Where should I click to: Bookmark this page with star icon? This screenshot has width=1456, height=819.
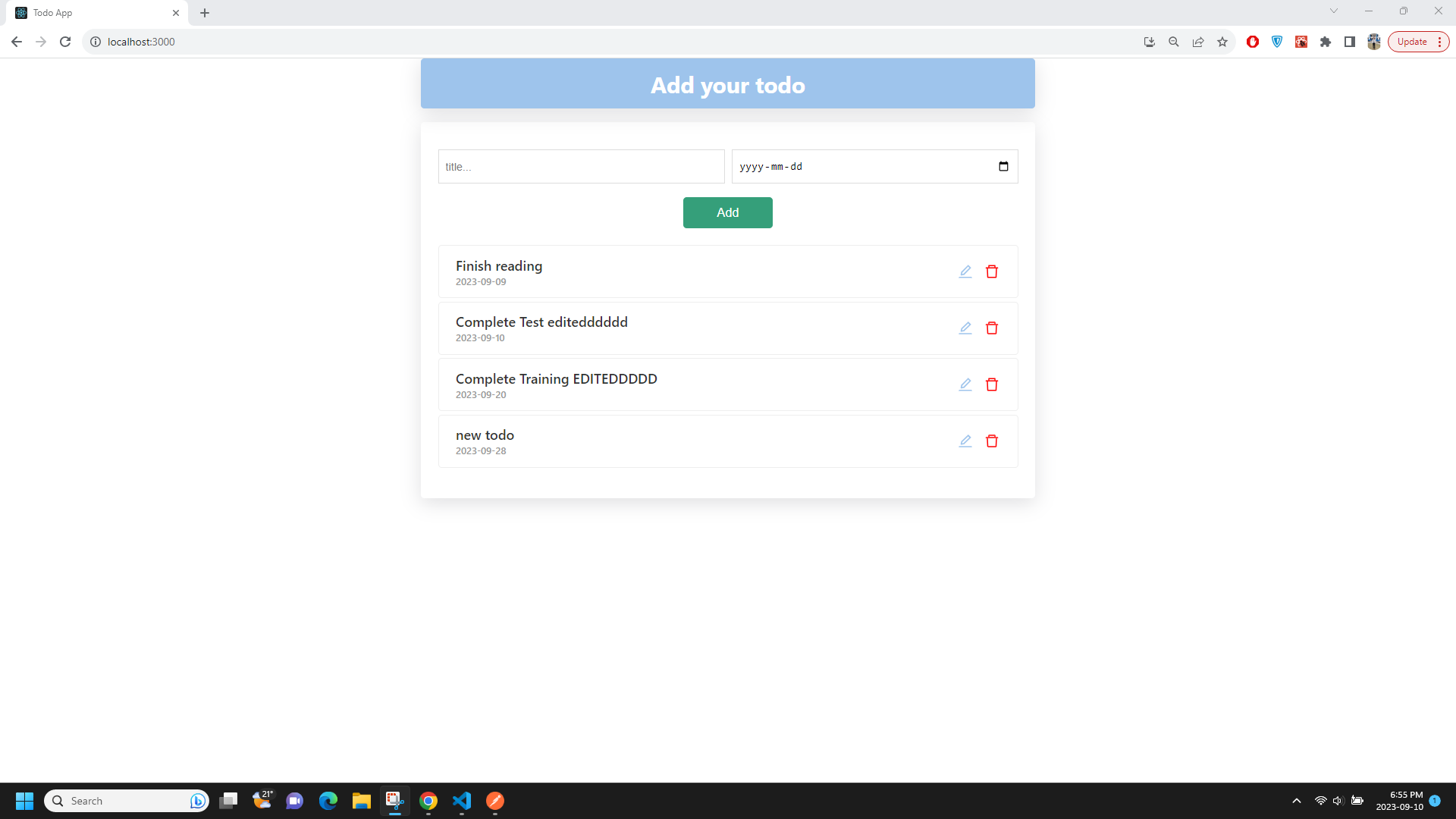[1222, 42]
